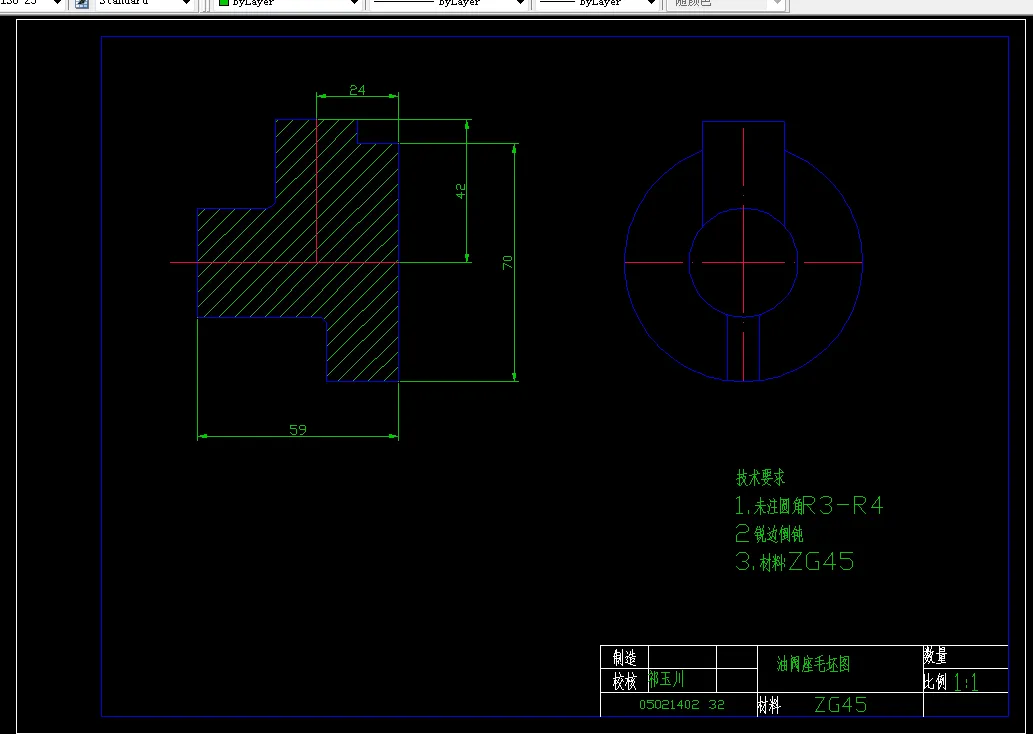Select the note 3.材料ZG45
Screen dimensions: 1033x734
794,561
